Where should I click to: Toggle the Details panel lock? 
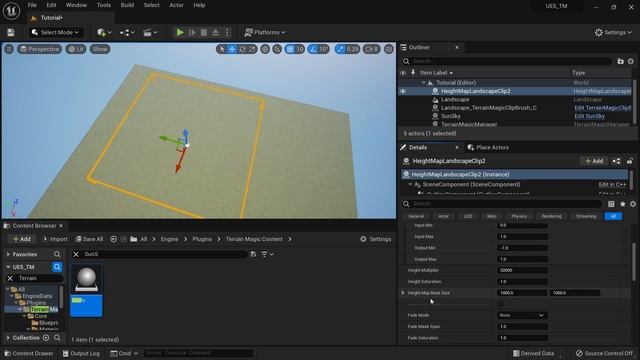pyautogui.click(x=630, y=161)
